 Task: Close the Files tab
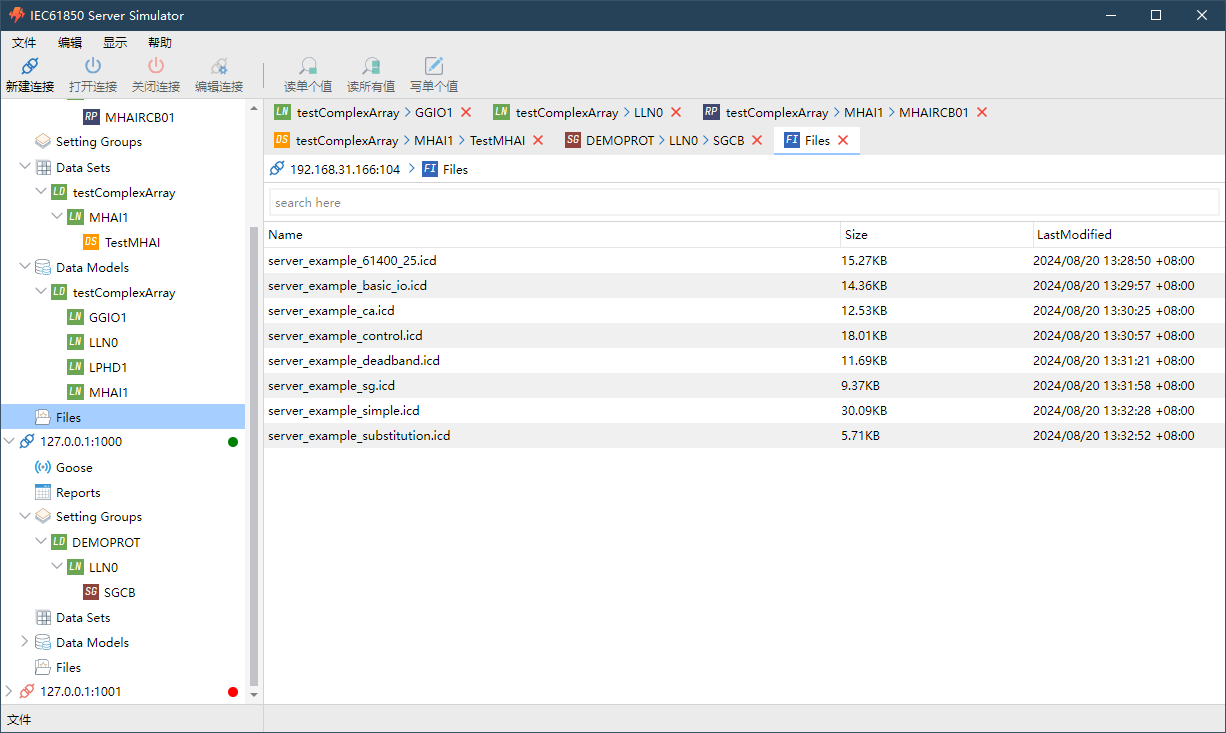(x=843, y=141)
